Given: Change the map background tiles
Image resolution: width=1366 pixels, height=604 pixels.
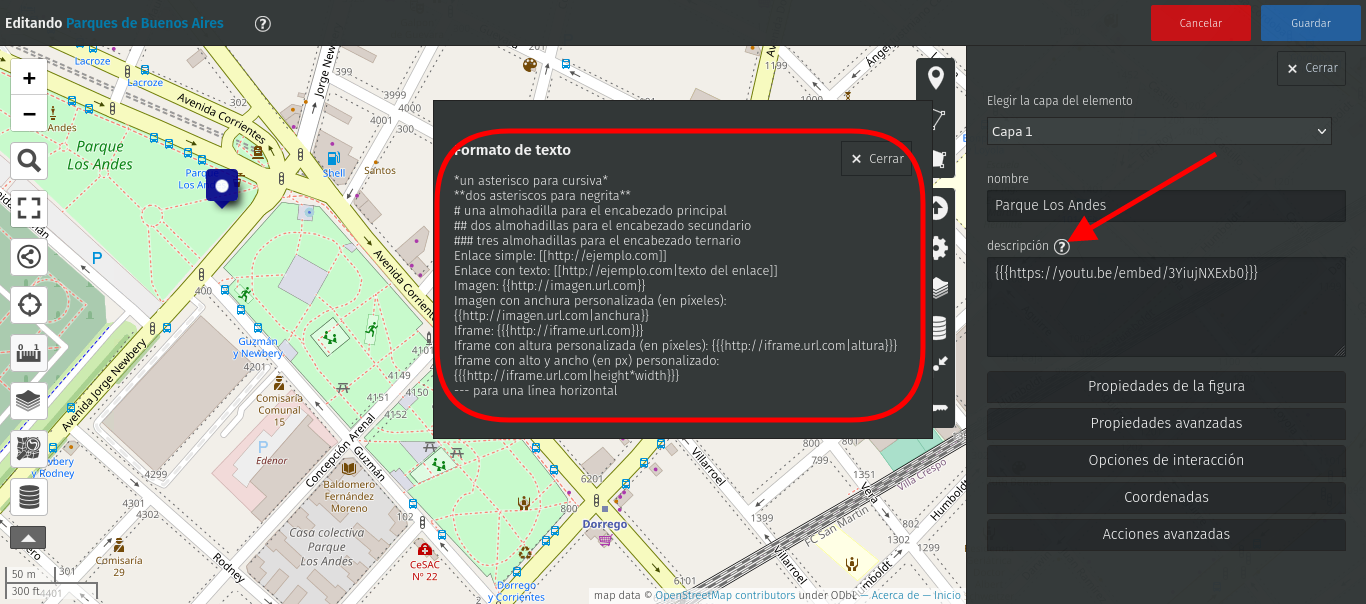Looking at the screenshot, I should [29, 448].
